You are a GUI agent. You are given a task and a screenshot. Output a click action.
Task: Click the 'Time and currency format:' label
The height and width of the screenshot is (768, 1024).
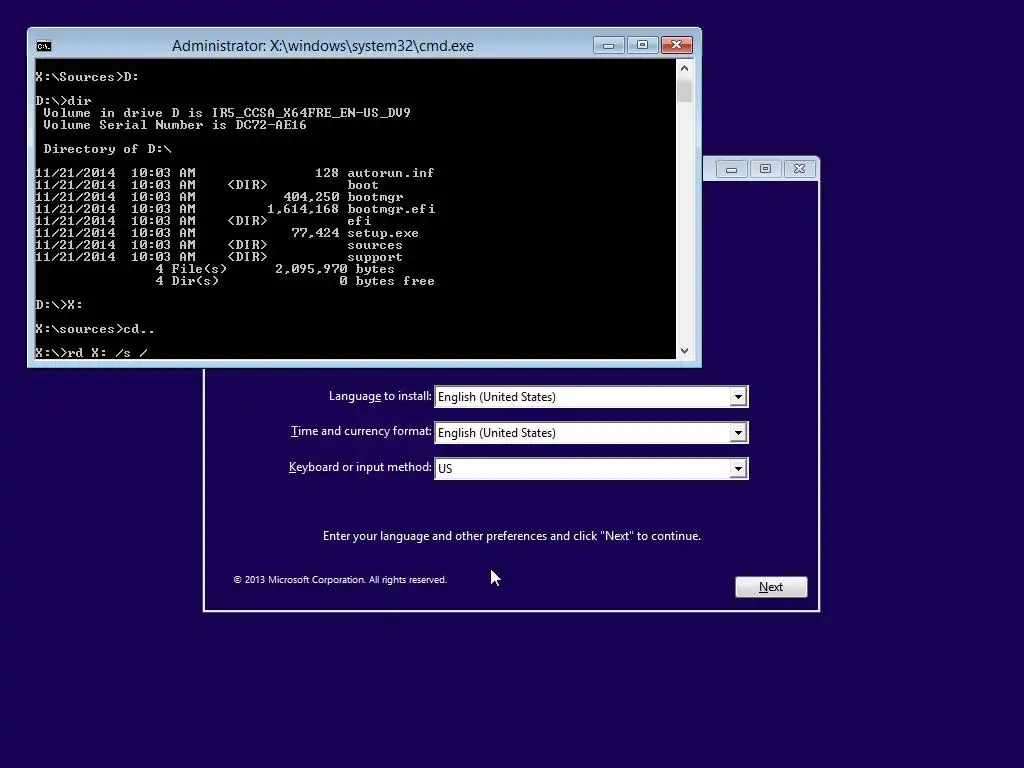361,431
